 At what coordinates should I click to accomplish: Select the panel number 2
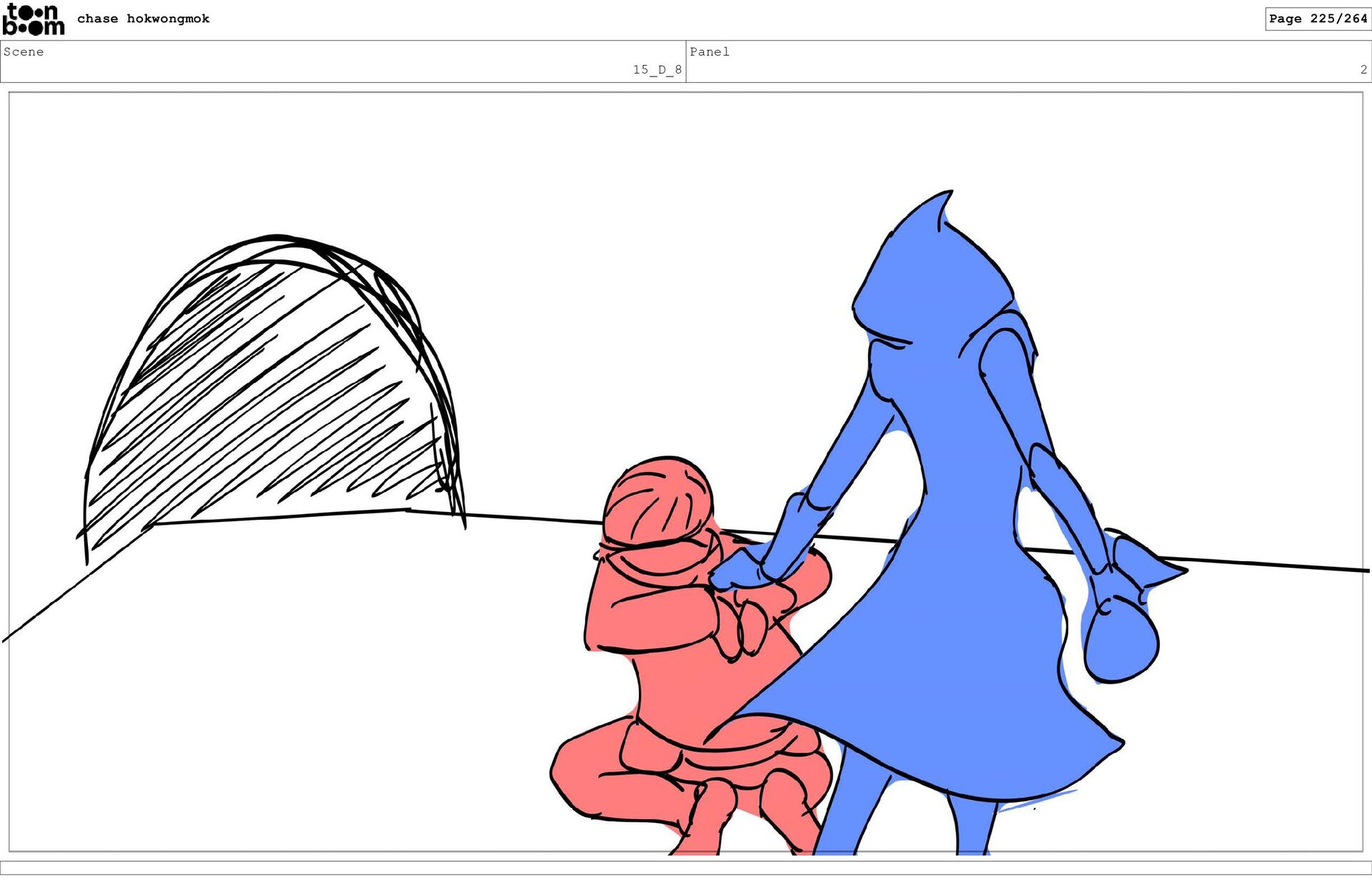1363,69
